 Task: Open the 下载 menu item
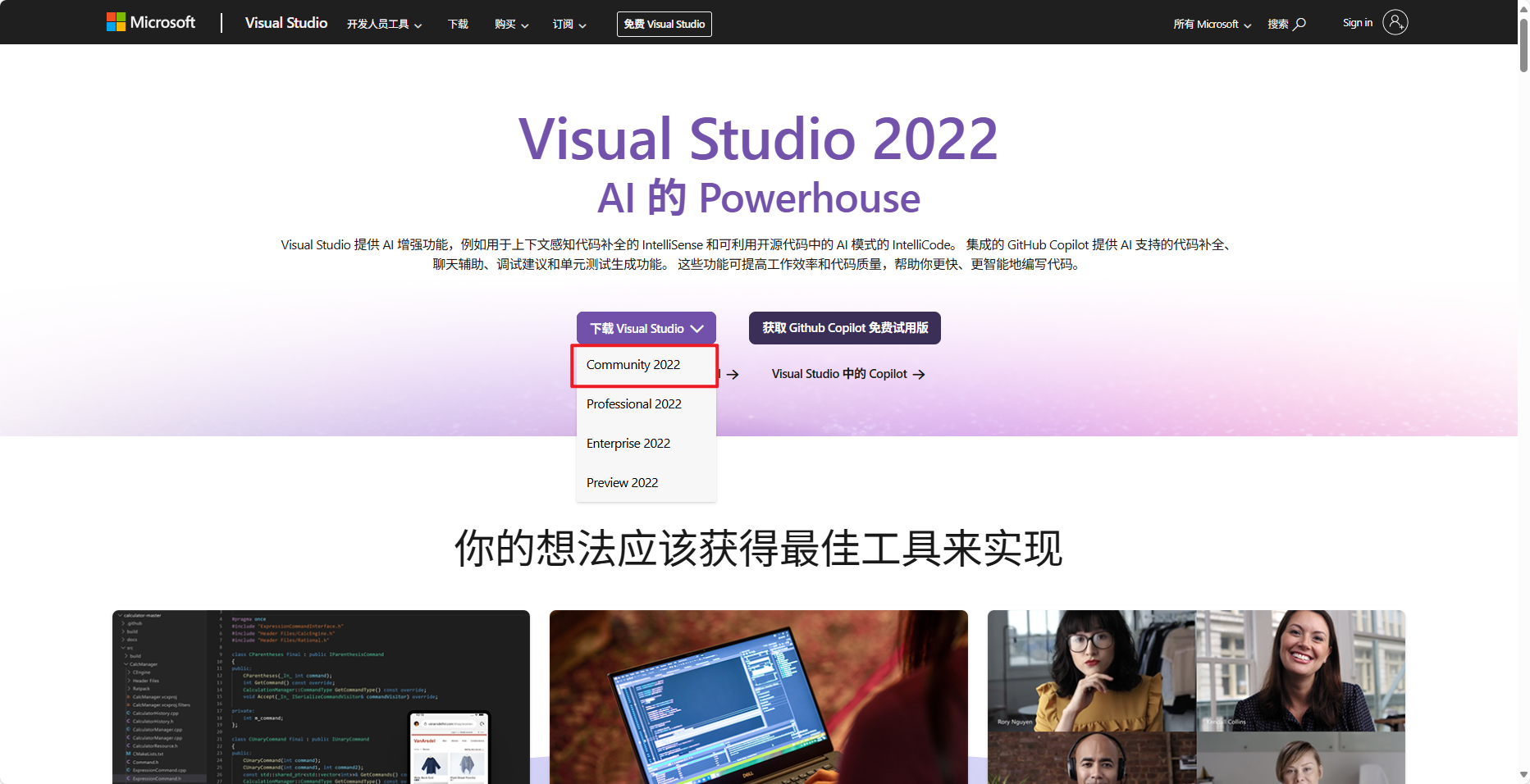coord(457,25)
